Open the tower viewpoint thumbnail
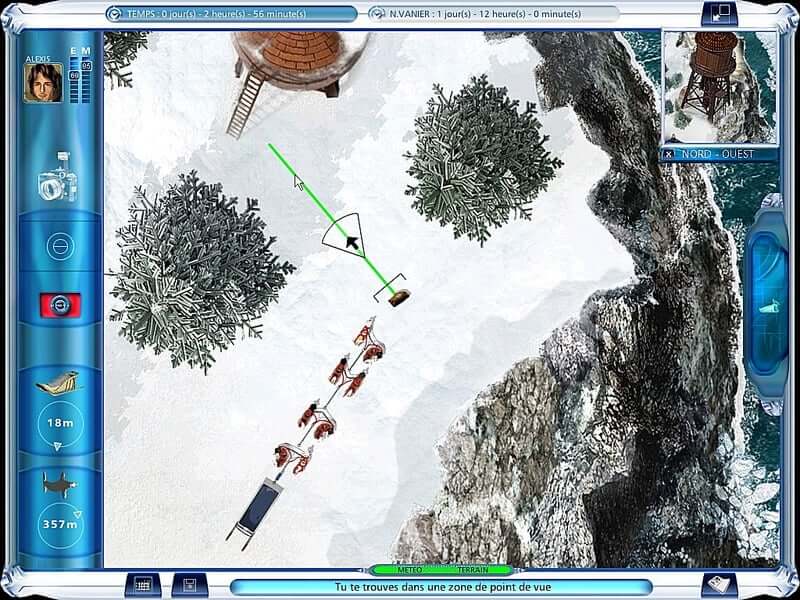The width and height of the screenshot is (800, 600). (719, 88)
